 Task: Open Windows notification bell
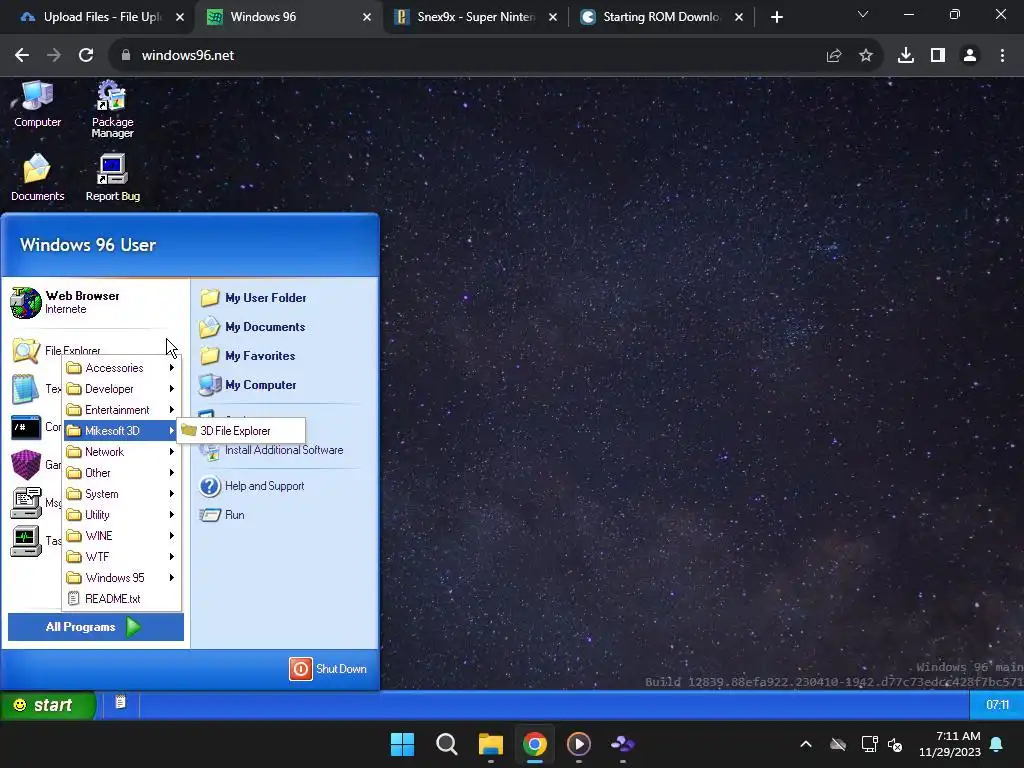pyautogui.click(x=997, y=744)
